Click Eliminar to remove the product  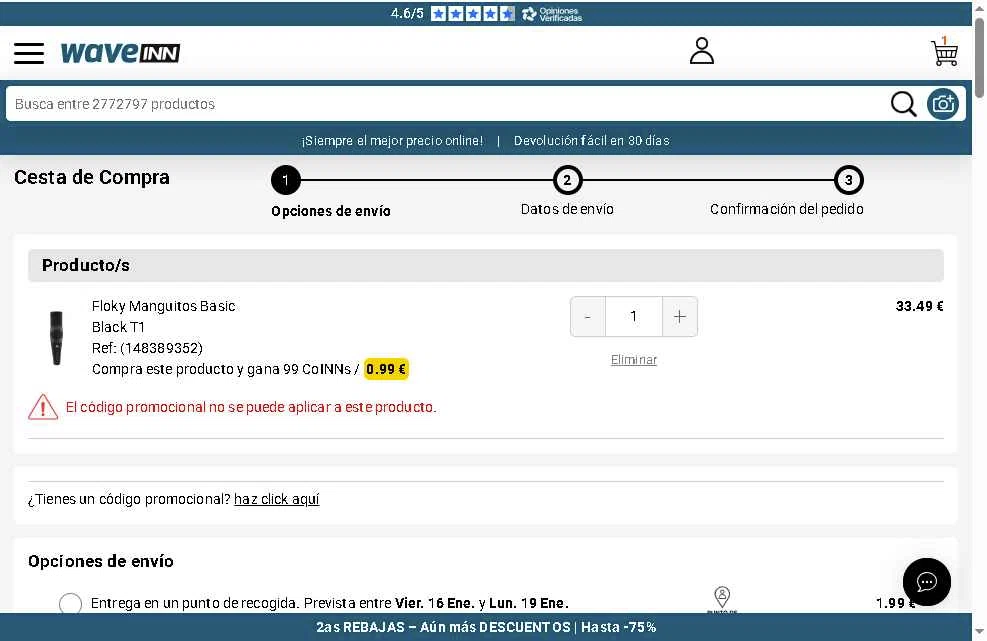pyautogui.click(x=634, y=360)
